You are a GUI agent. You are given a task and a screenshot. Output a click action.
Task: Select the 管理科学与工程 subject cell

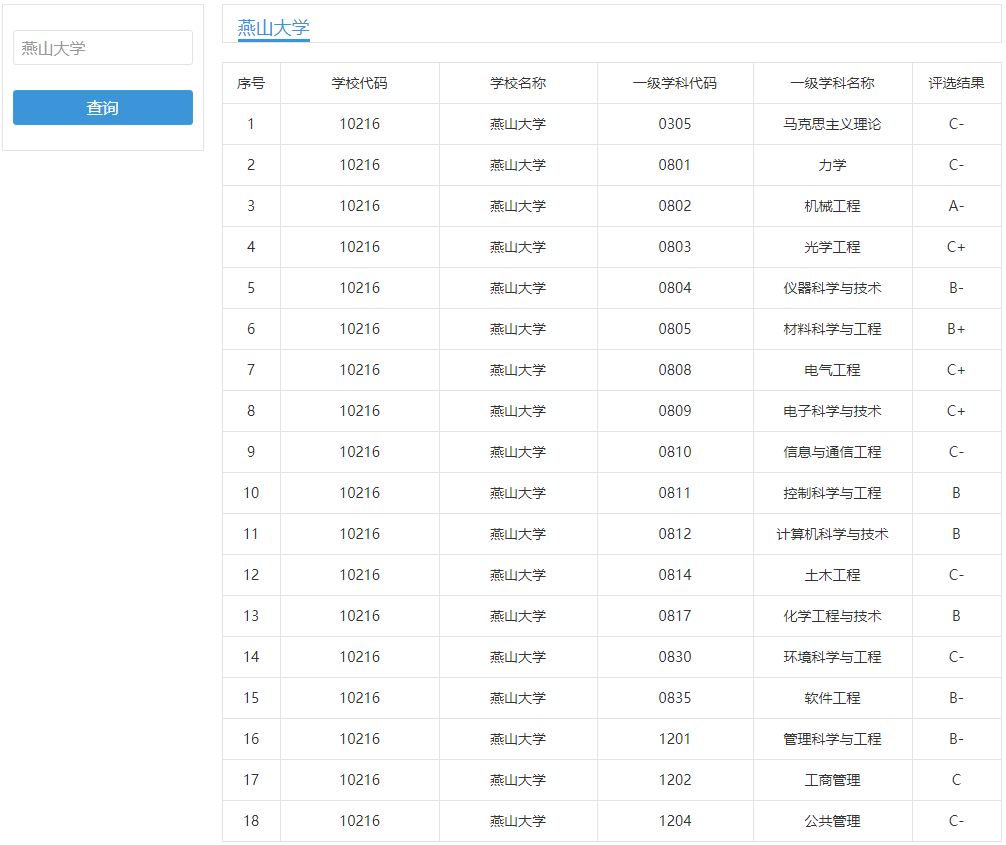(832, 740)
